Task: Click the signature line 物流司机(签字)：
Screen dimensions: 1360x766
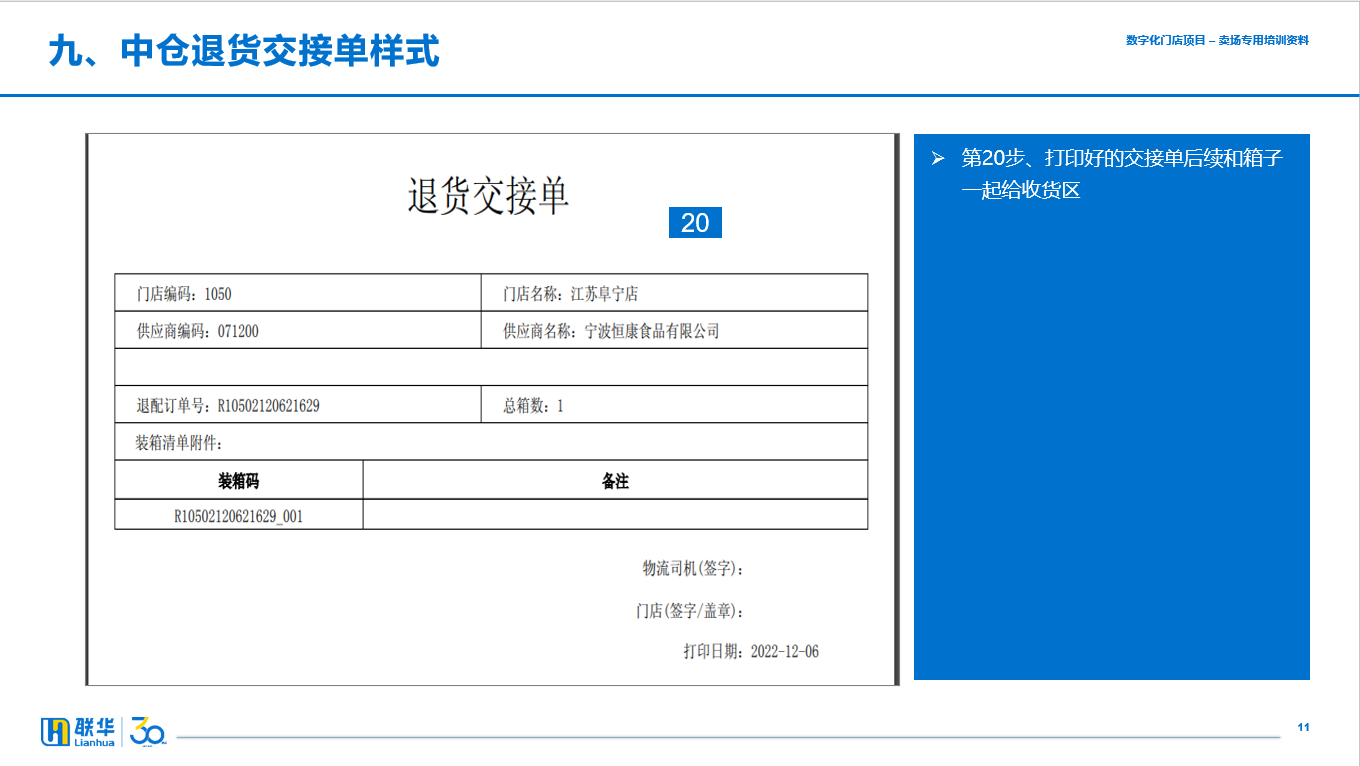Action: (x=693, y=568)
